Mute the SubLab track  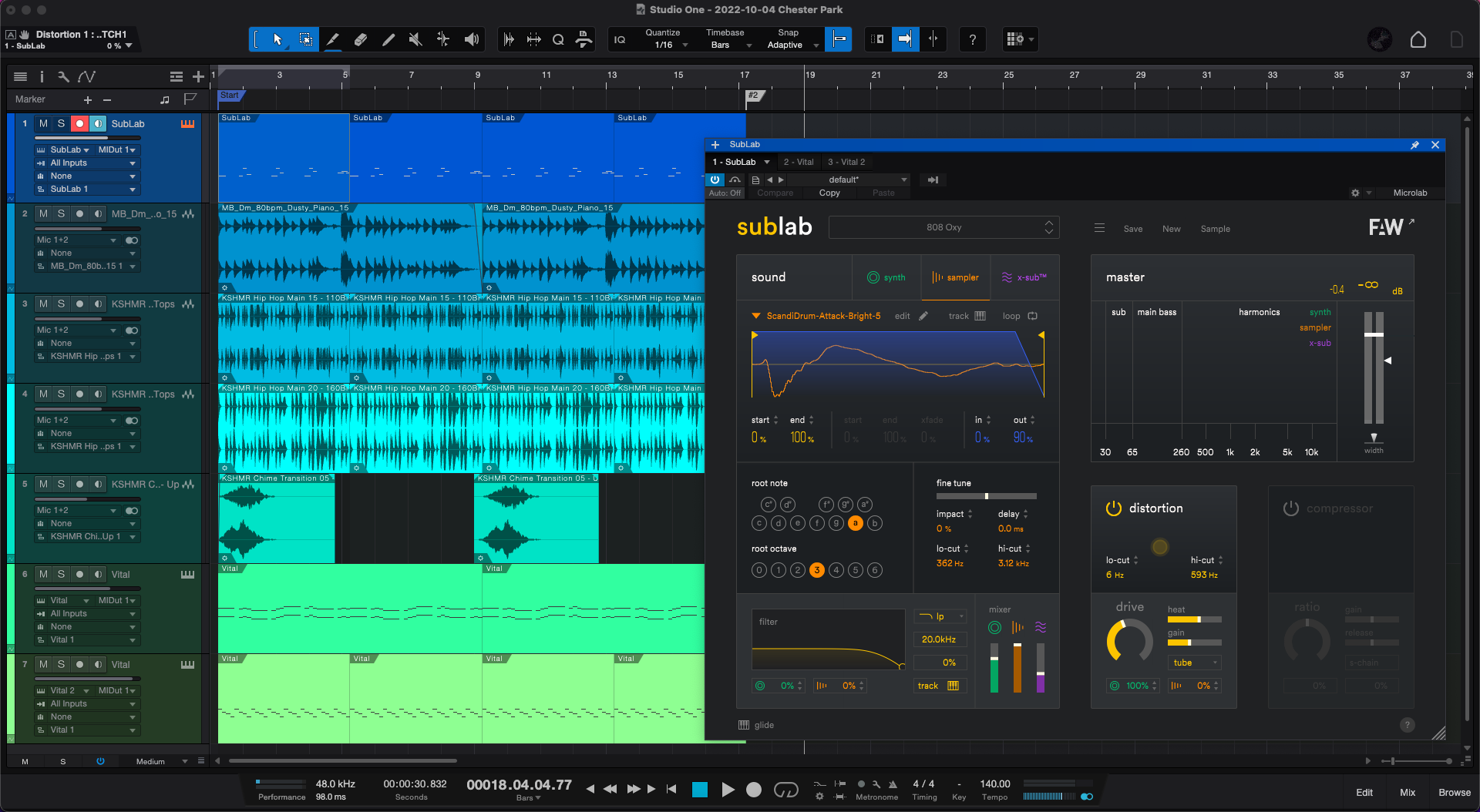43,123
